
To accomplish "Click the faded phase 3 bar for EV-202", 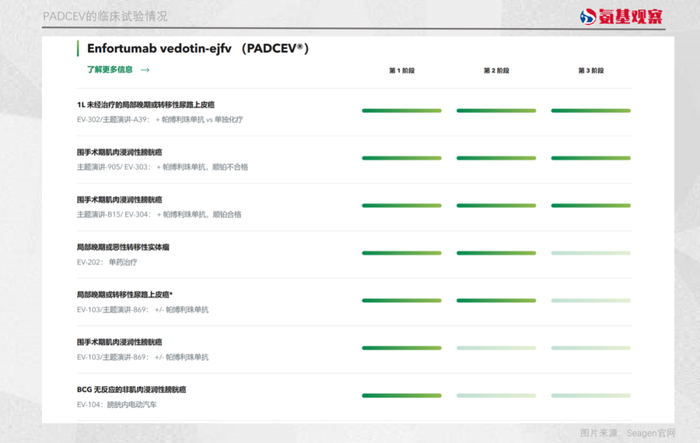I will coord(591,253).
